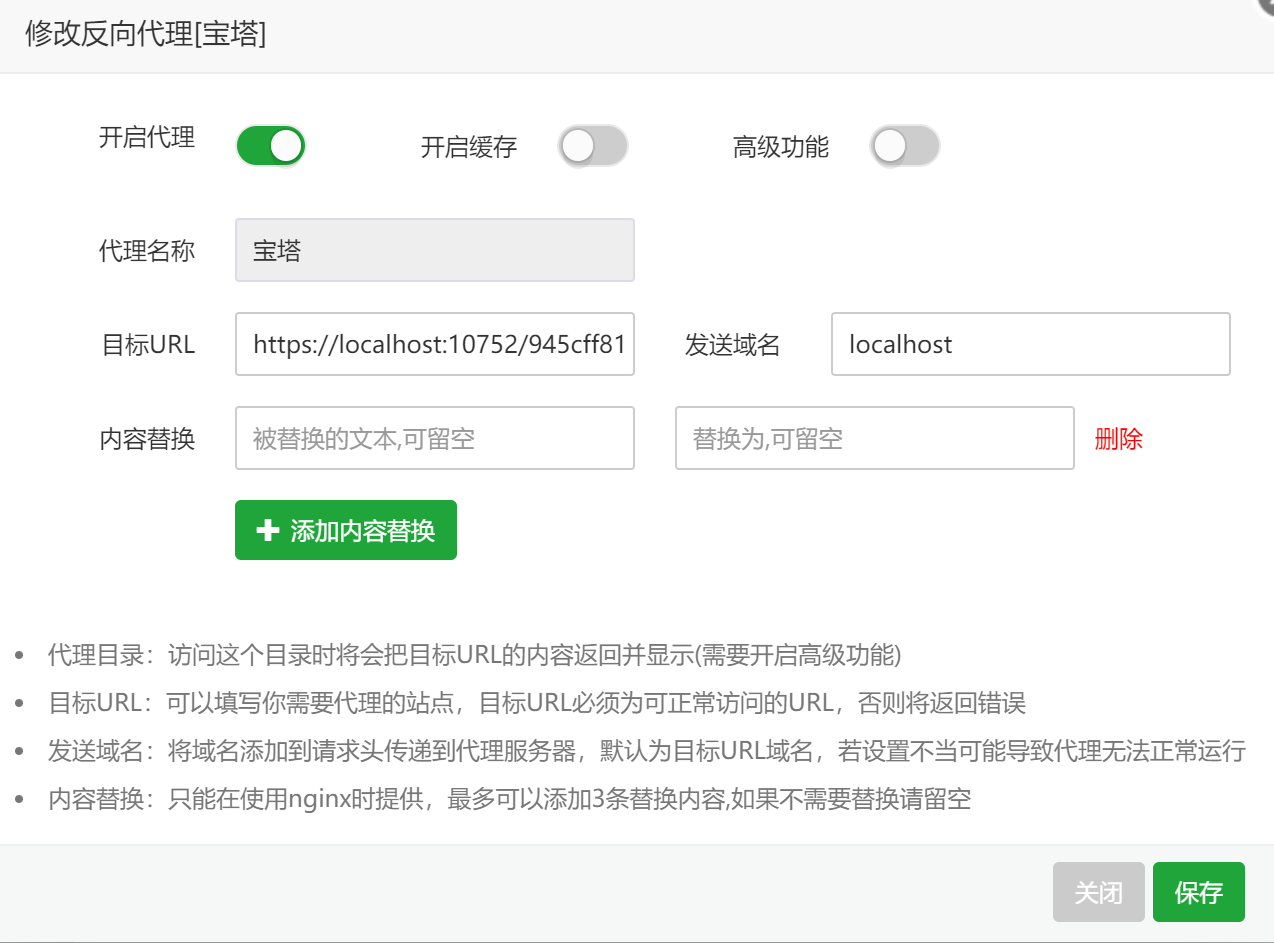Click the 开启缓存 label
The width and height of the screenshot is (1274, 943).
point(469,147)
